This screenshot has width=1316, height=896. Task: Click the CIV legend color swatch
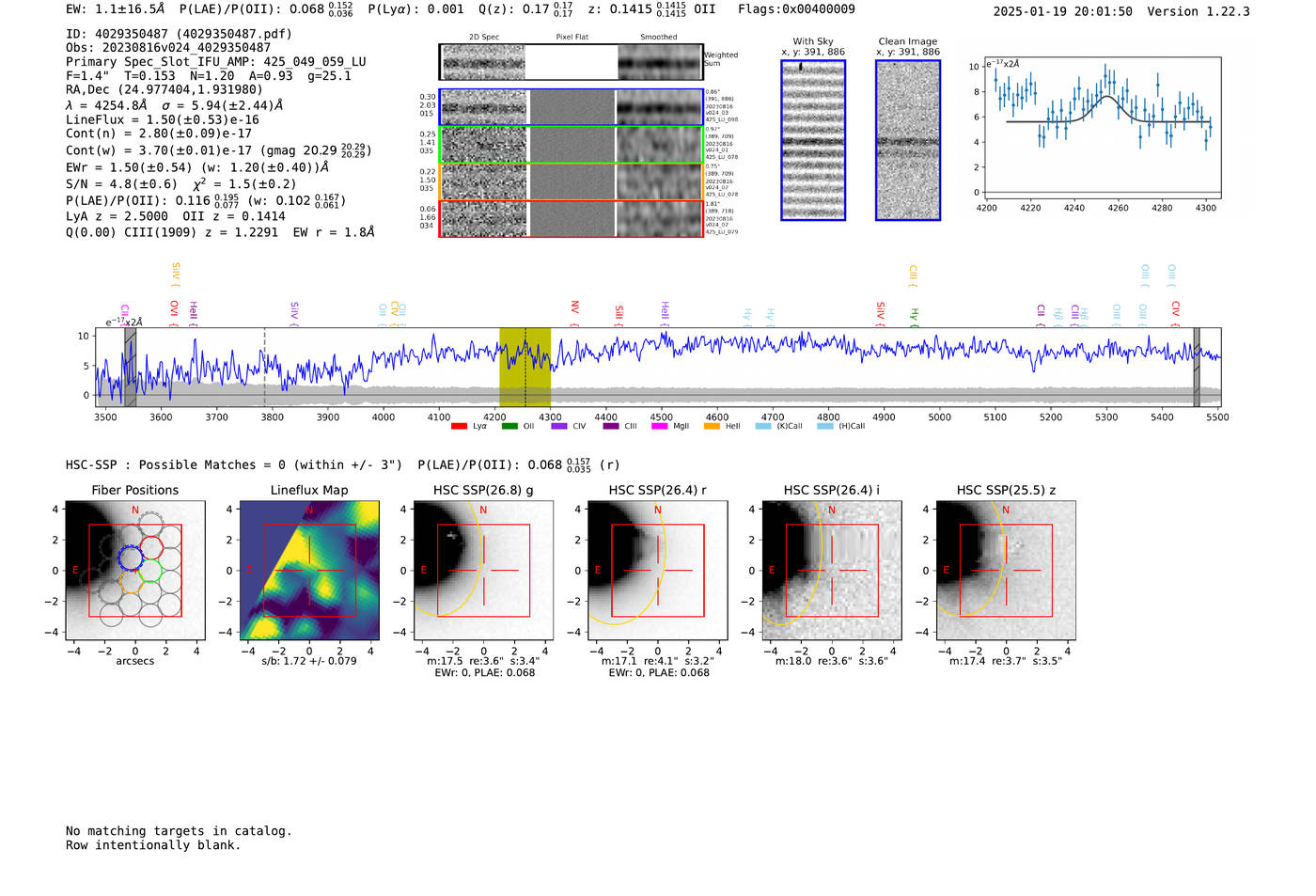pyautogui.click(x=559, y=426)
